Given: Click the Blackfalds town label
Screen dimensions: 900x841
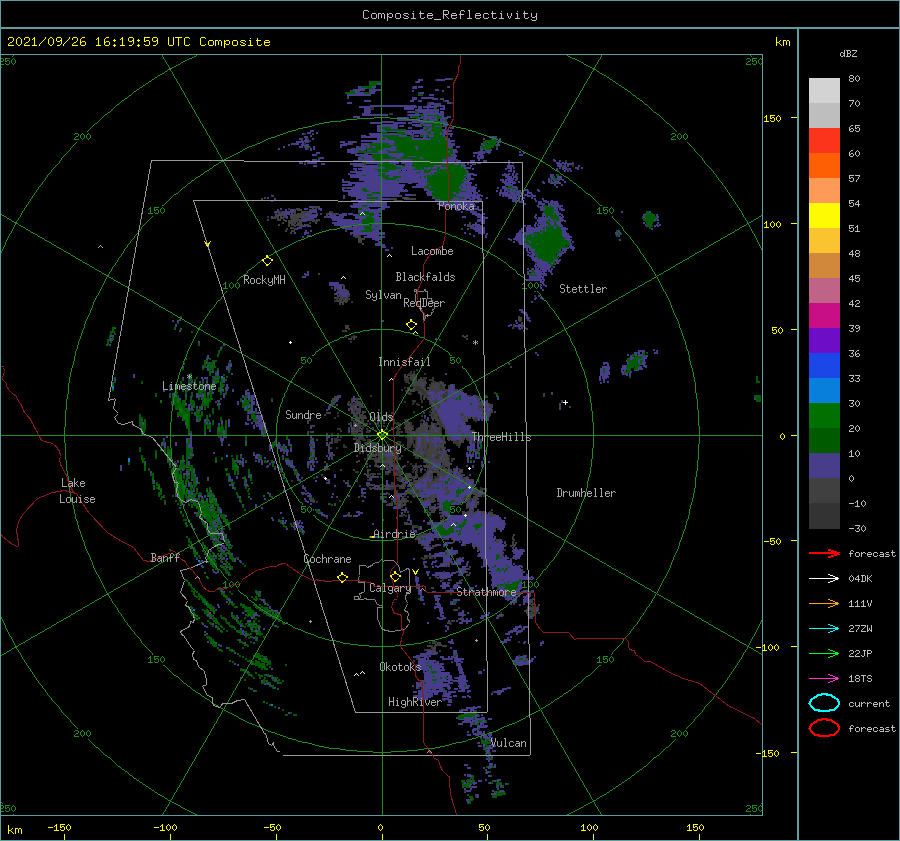Looking at the screenshot, I should [425, 277].
